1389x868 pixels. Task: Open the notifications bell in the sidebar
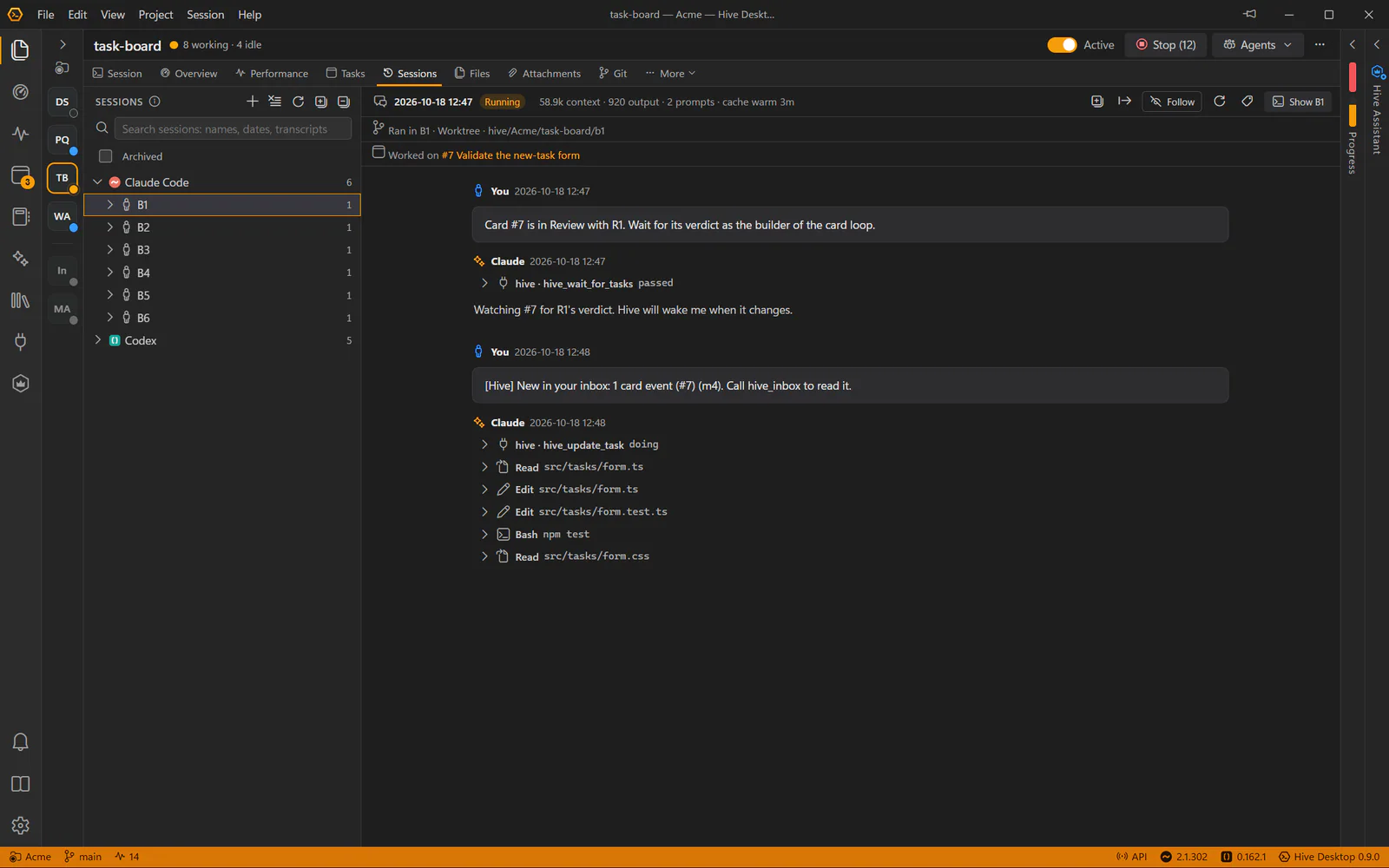[x=20, y=742]
